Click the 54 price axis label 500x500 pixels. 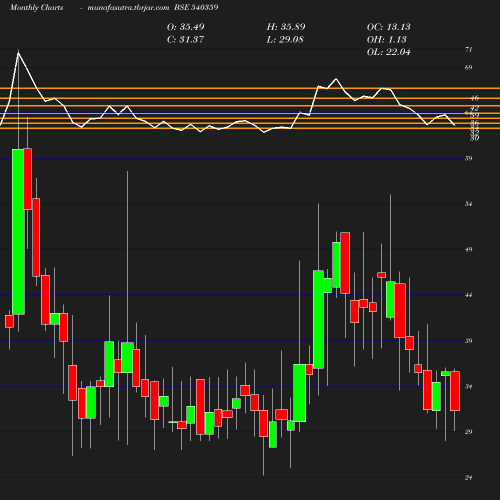468,204
